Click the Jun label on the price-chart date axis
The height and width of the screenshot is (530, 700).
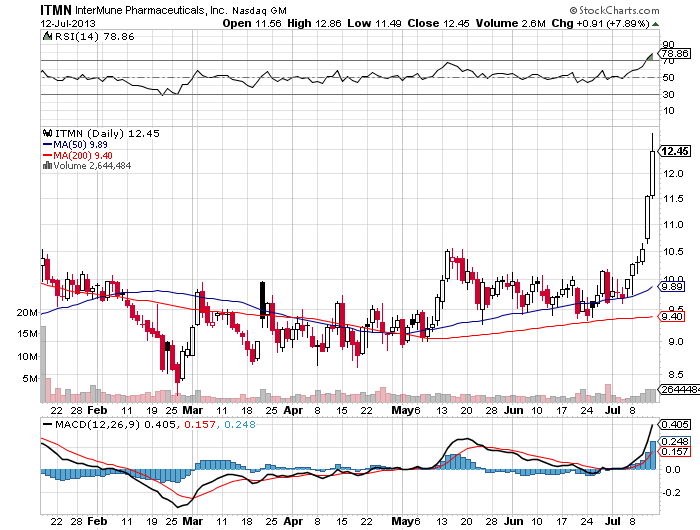tap(513, 410)
